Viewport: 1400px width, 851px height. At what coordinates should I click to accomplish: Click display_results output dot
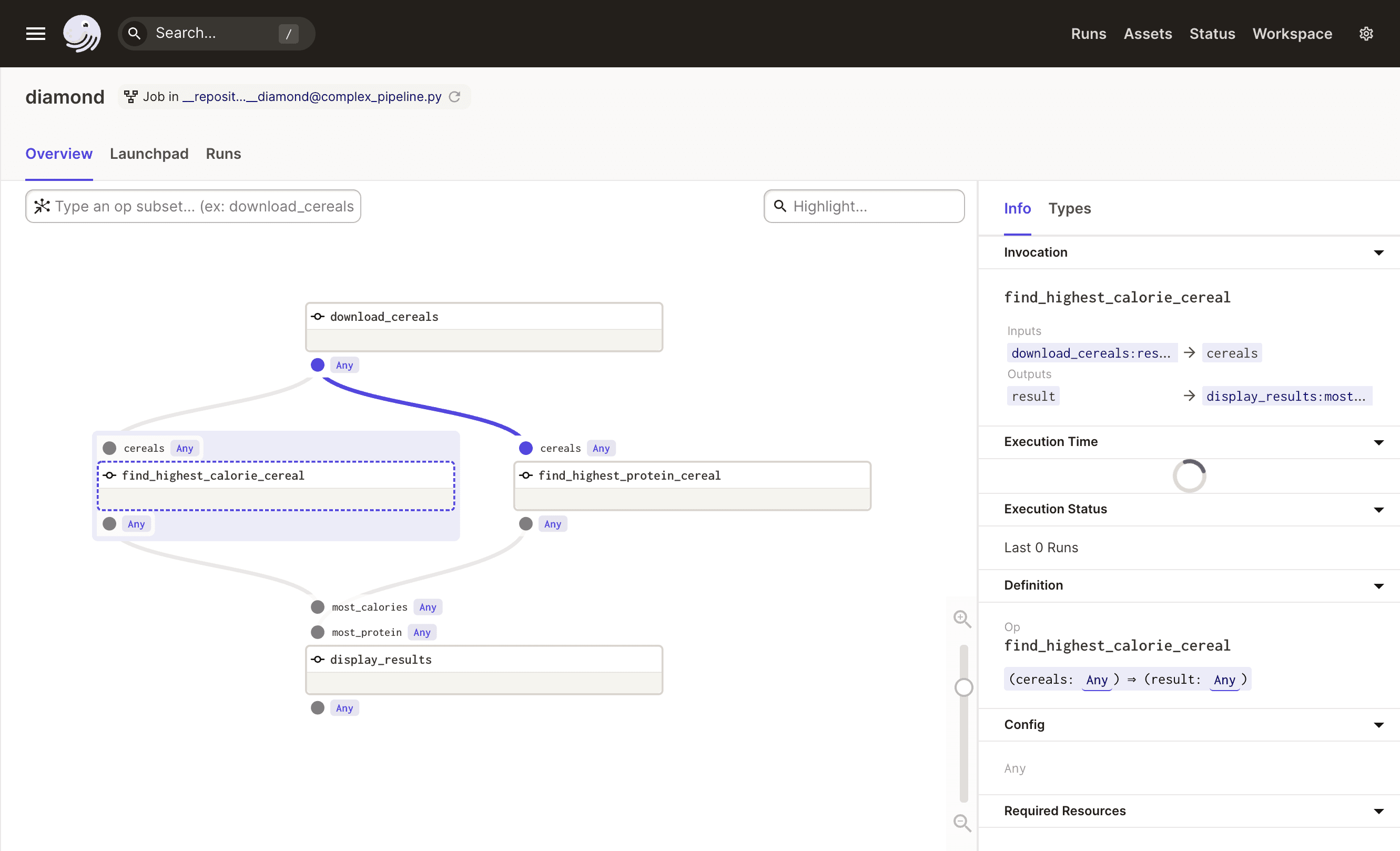(x=318, y=708)
